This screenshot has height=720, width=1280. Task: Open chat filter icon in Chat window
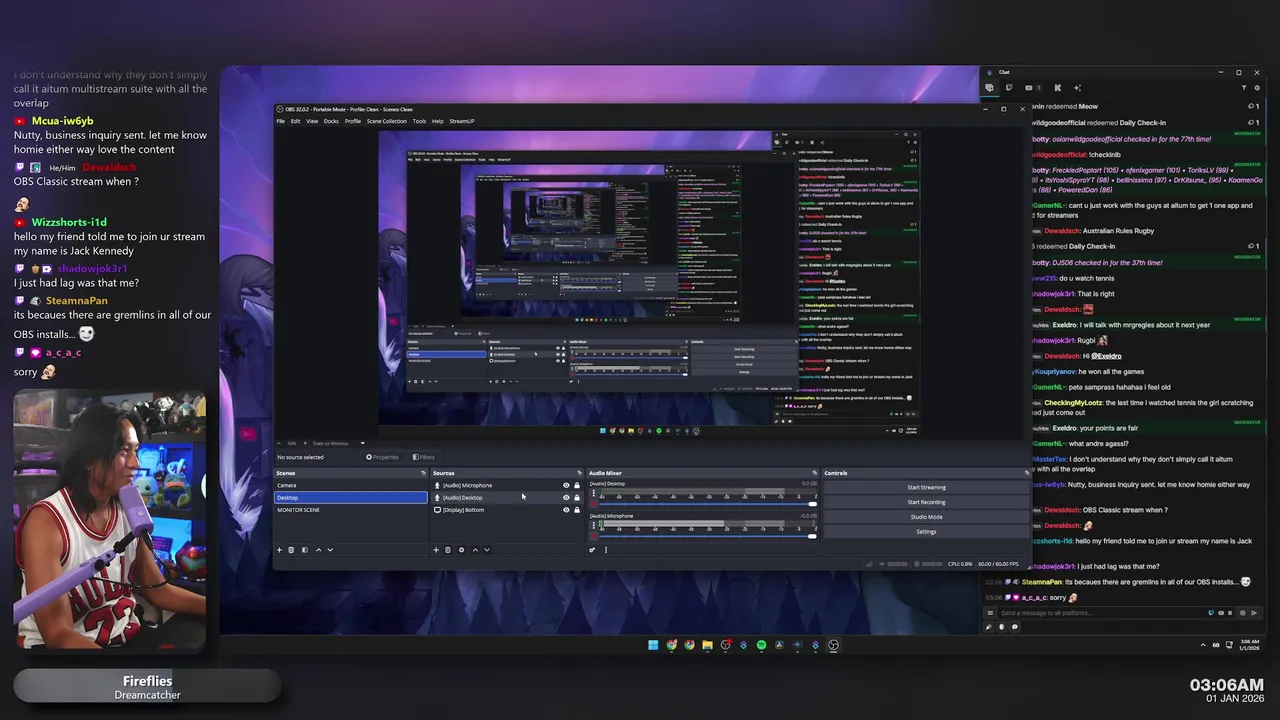[x=1244, y=88]
